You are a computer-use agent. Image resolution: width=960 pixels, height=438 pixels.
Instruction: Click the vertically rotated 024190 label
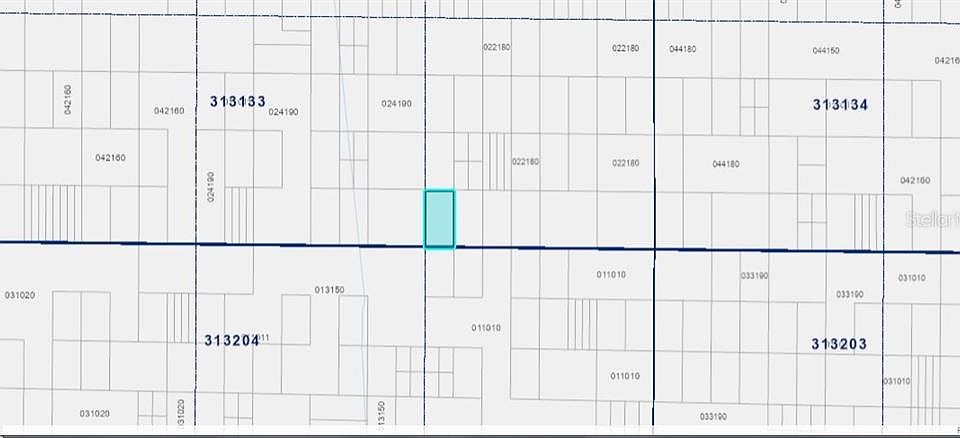tap(211, 187)
